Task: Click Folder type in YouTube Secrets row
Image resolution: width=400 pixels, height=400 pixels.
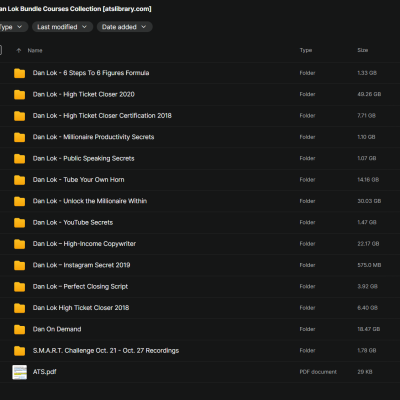Action: click(x=307, y=222)
